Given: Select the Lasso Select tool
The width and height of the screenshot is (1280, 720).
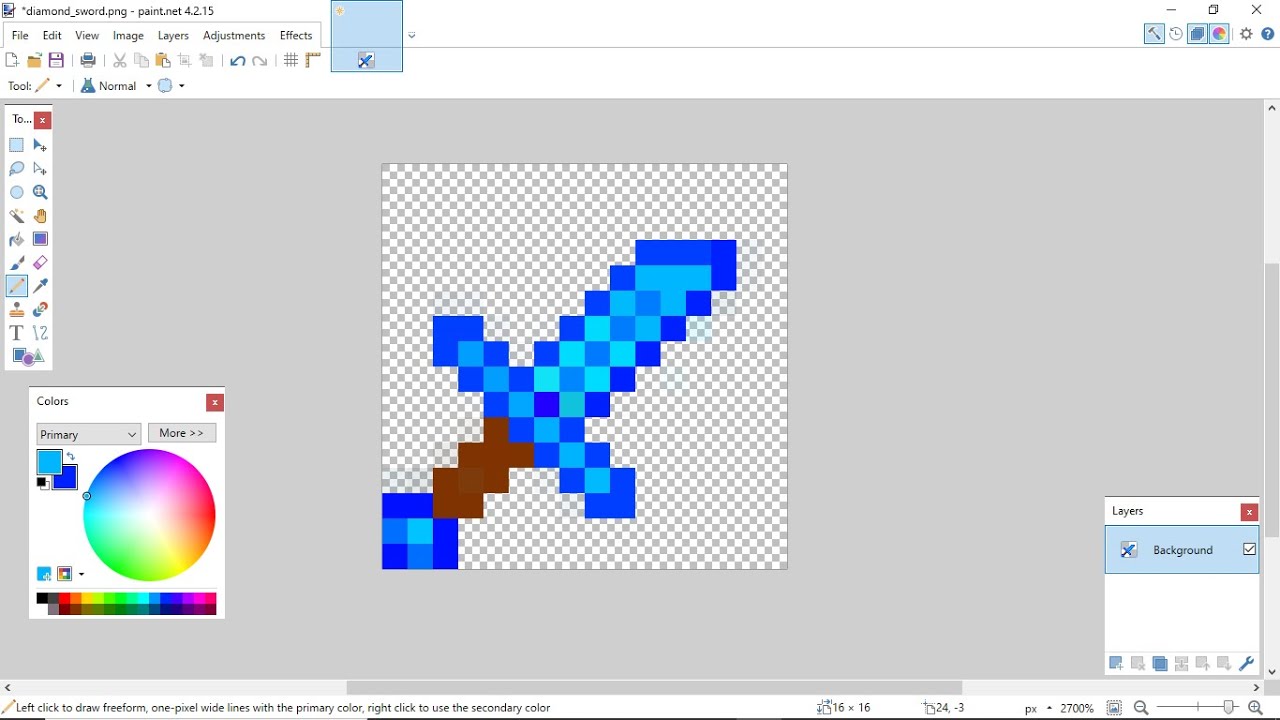Looking at the screenshot, I should [x=17, y=169].
